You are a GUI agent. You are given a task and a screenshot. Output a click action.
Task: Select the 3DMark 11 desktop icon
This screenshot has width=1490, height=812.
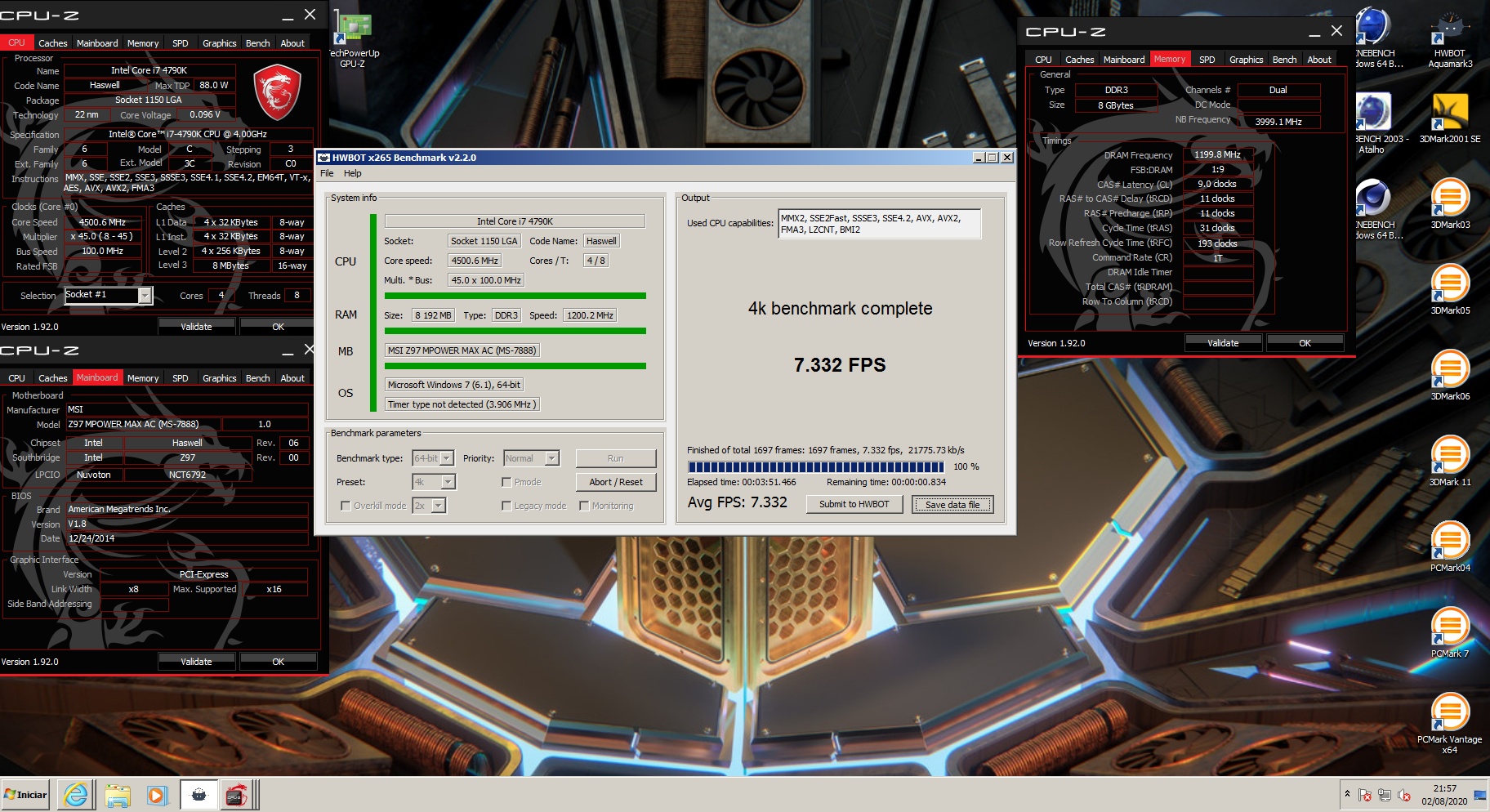[x=1450, y=461]
